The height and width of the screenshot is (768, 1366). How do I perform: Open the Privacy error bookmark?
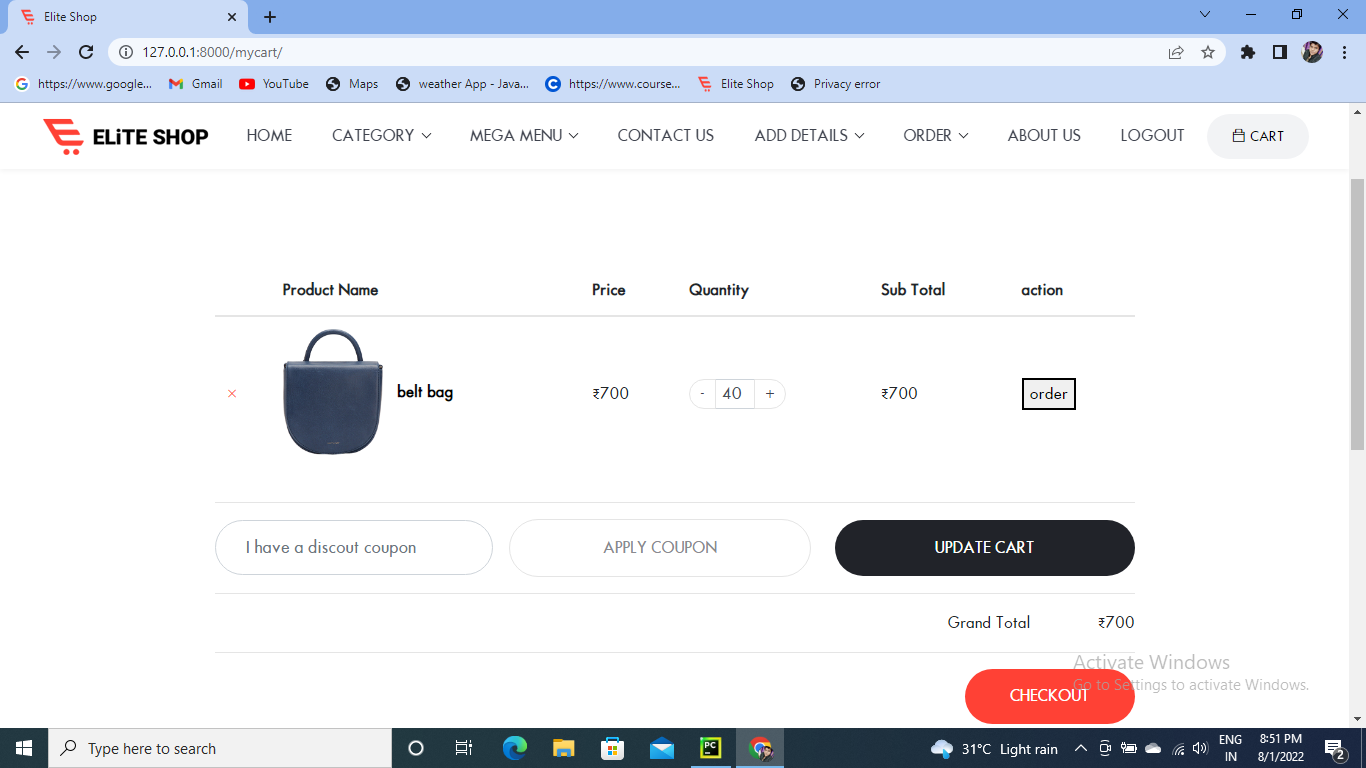[x=835, y=84]
